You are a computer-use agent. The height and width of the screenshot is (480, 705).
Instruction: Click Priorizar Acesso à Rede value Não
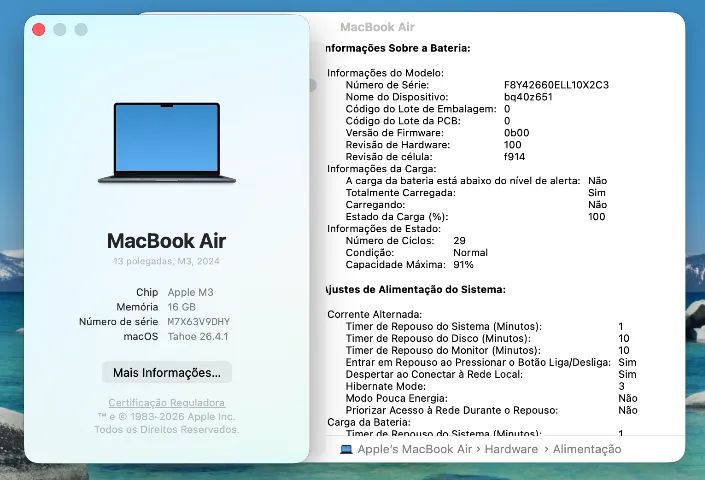coord(628,410)
